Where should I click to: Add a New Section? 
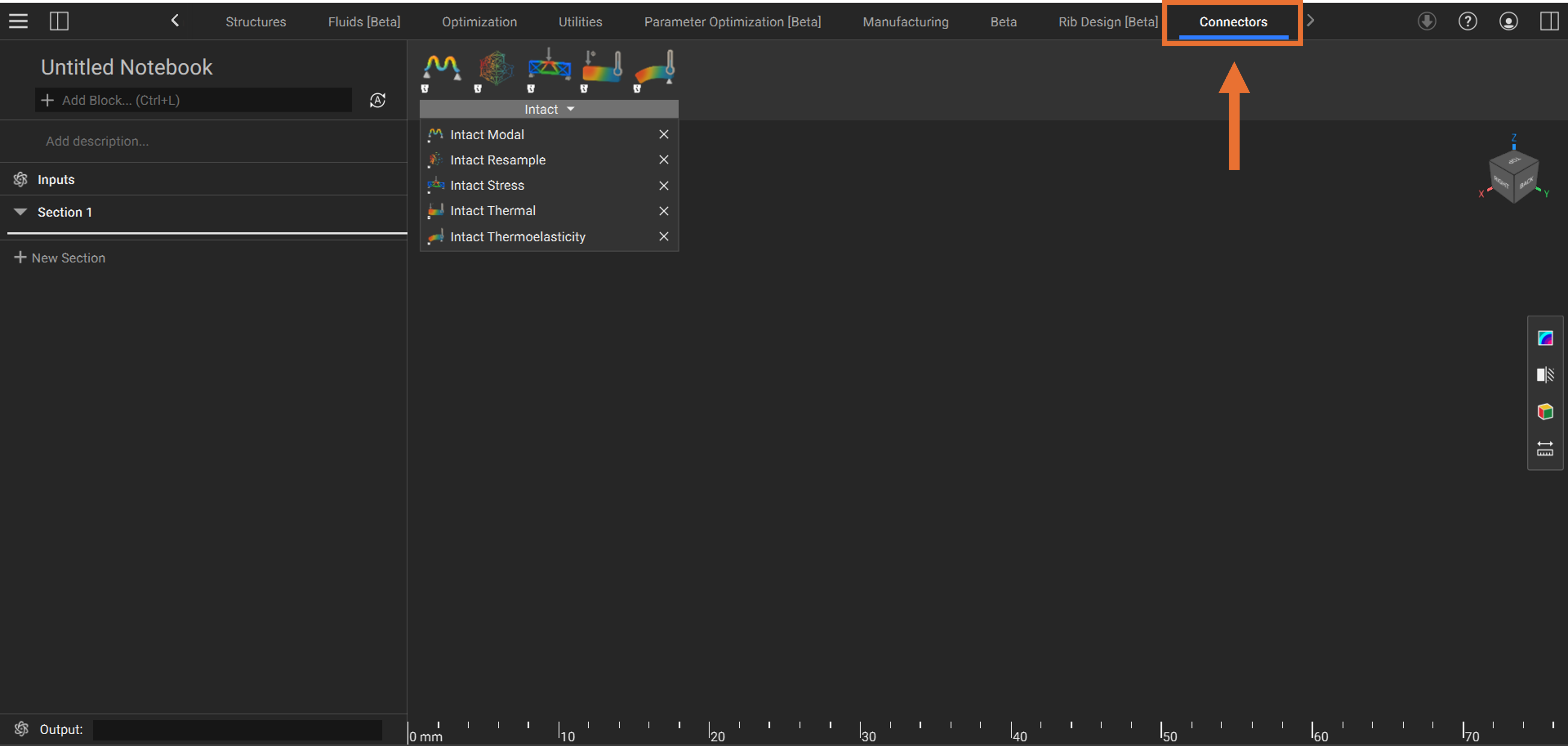60,257
